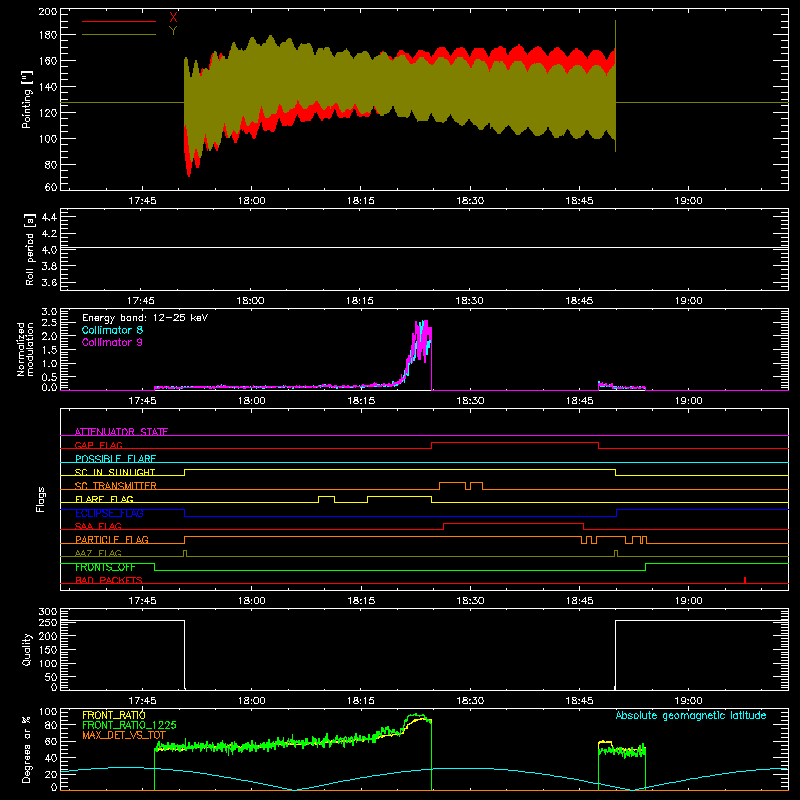The width and height of the screenshot is (800, 800).
Task: Click the ATTENUATOR_STATE flag label
Action: (121, 432)
